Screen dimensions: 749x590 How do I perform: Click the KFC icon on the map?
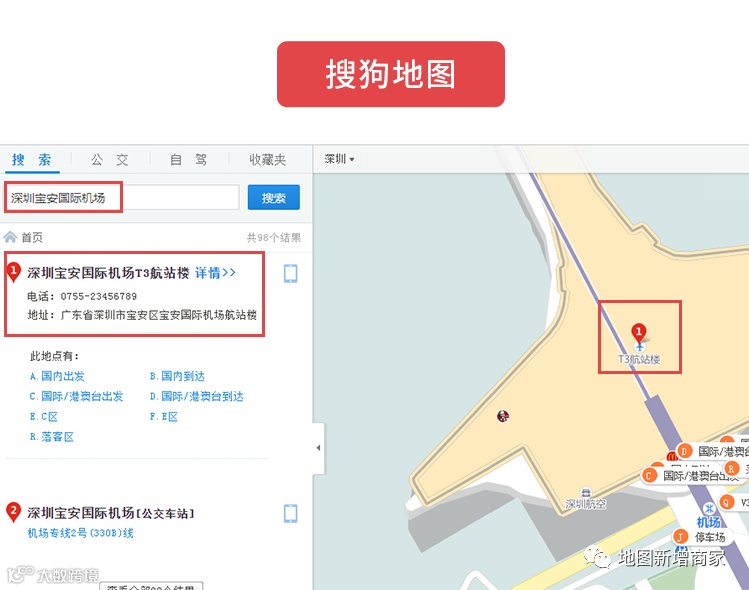[x=503, y=416]
